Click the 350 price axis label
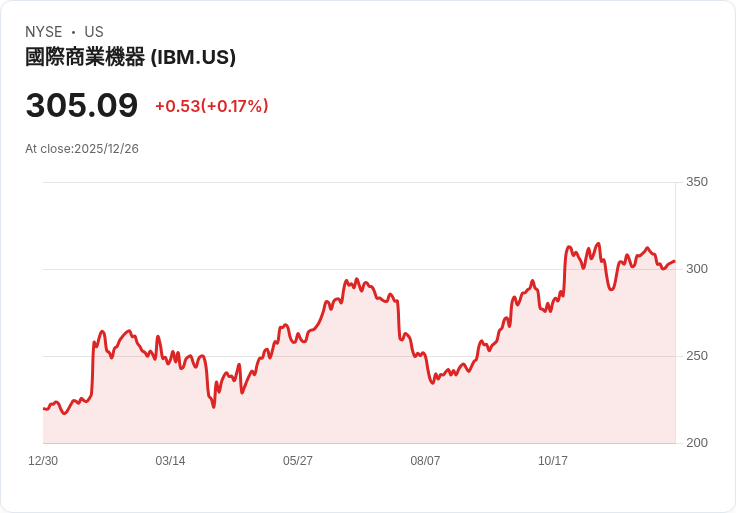The width and height of the screenshot is (736, 513). point(697,182)
